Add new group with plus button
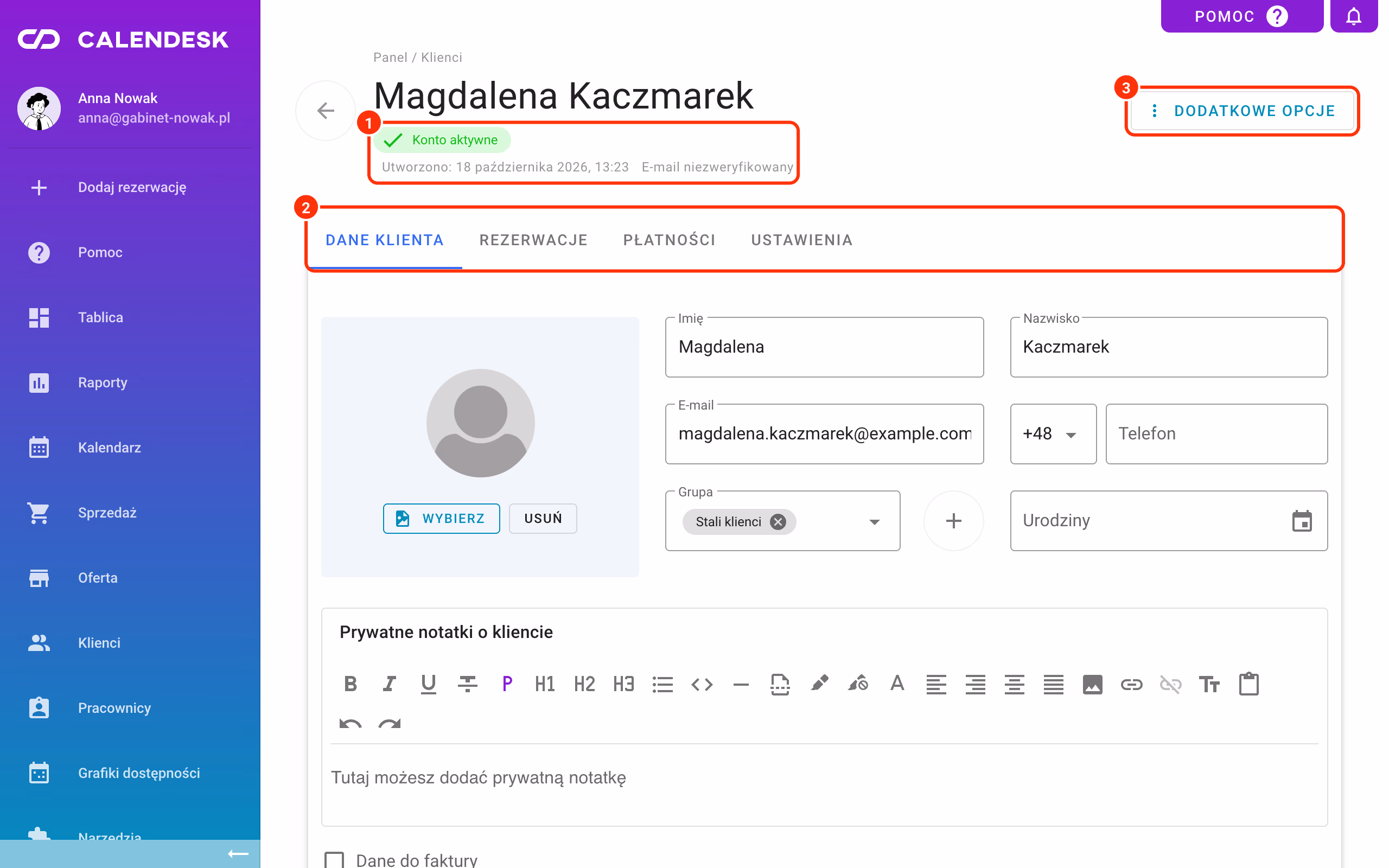 tap(953, 521)
